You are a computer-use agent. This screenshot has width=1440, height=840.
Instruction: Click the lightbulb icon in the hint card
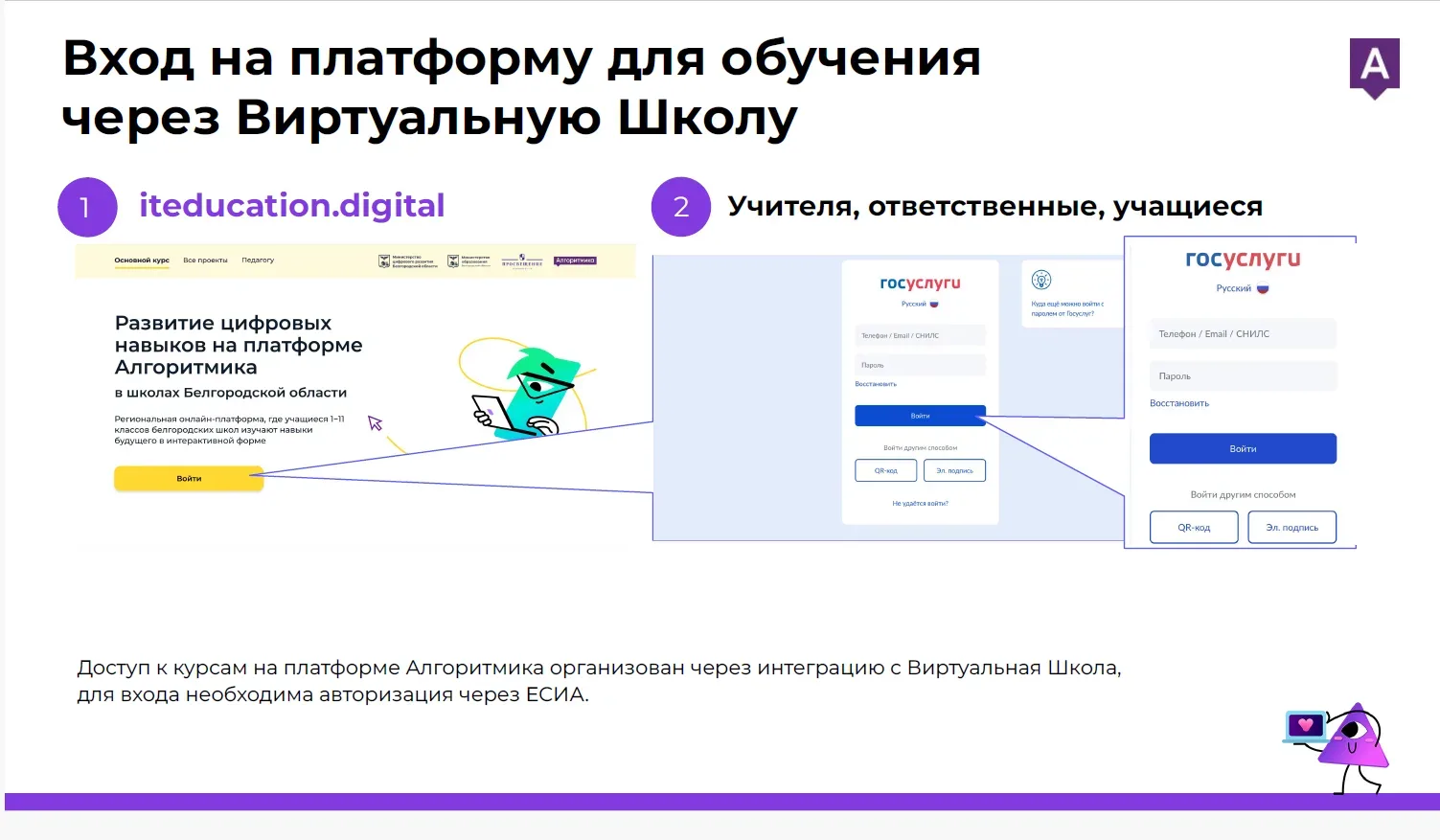[x=1041, y=280]
